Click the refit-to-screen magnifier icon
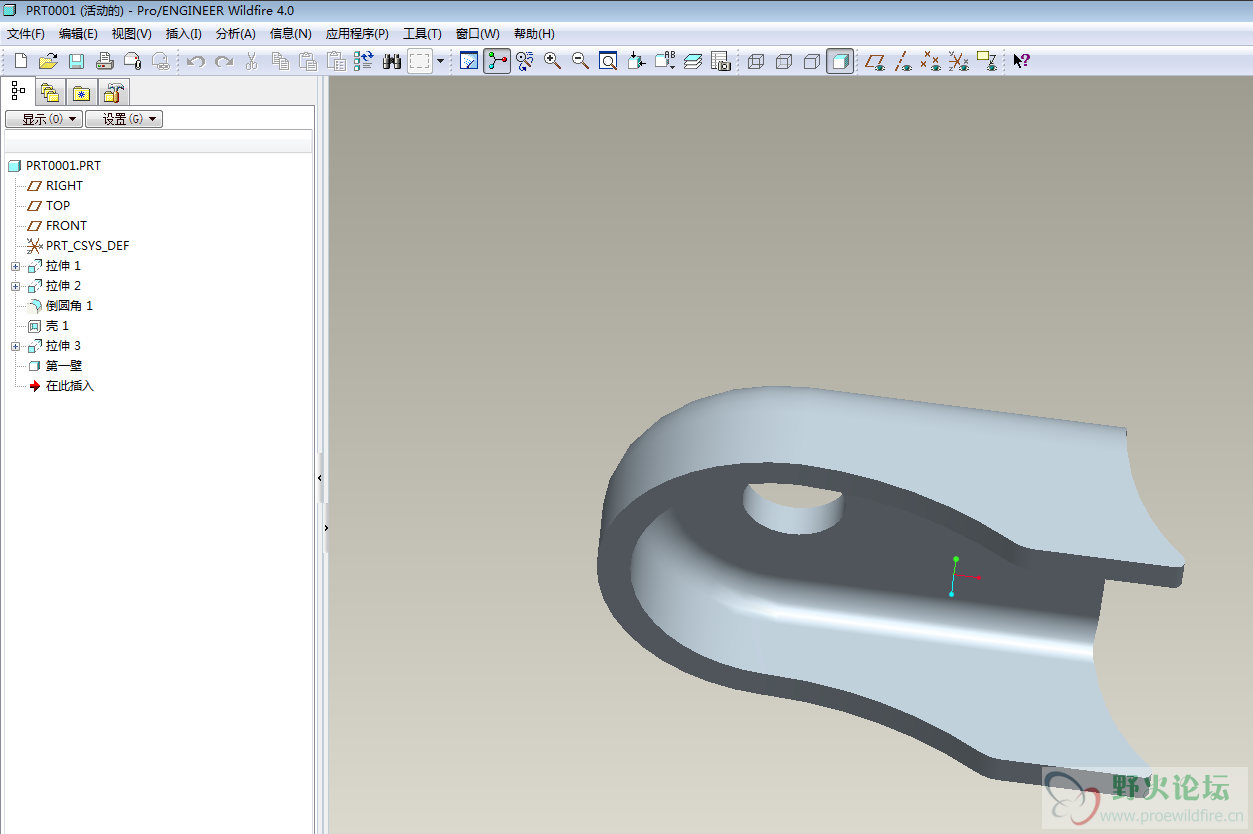The width and height of the screenshot is (1253, 834). click(x=608, y=61)
